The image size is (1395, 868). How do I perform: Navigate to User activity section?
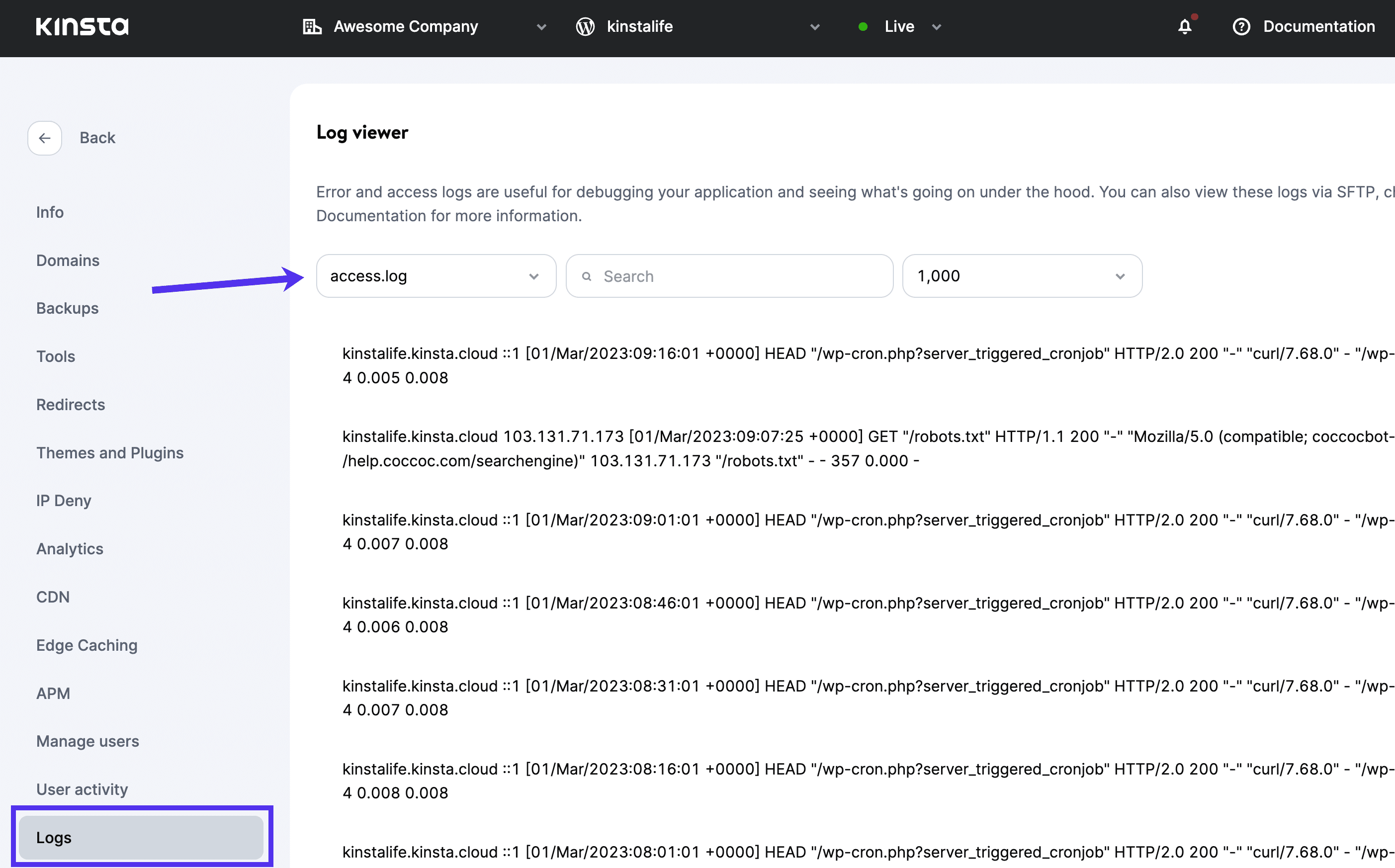[82, 789]
